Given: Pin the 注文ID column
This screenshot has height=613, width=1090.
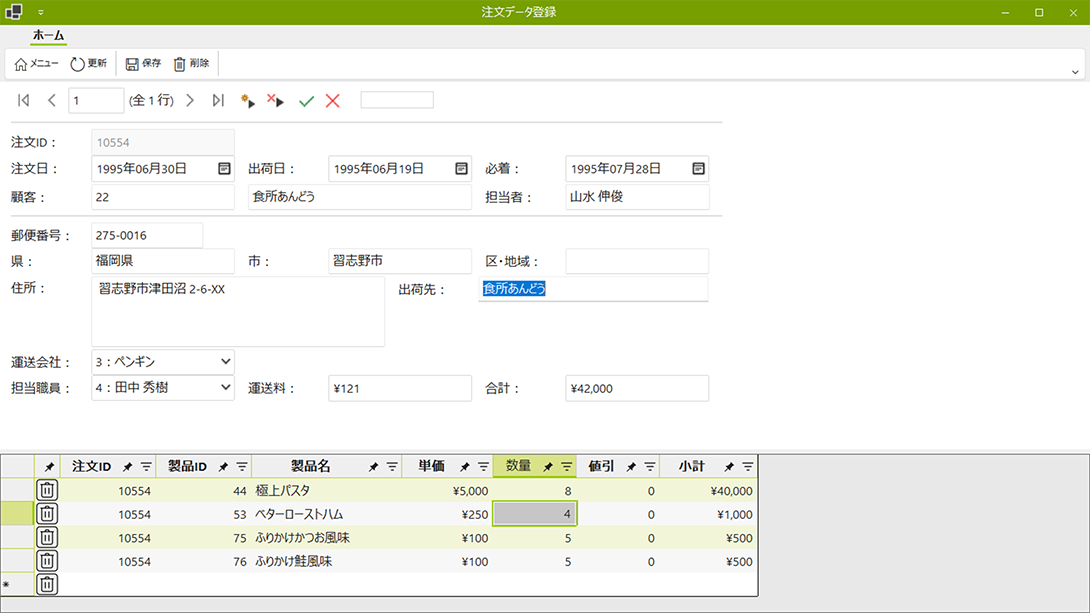Looking at the screenshot, I should click(127, 467).
